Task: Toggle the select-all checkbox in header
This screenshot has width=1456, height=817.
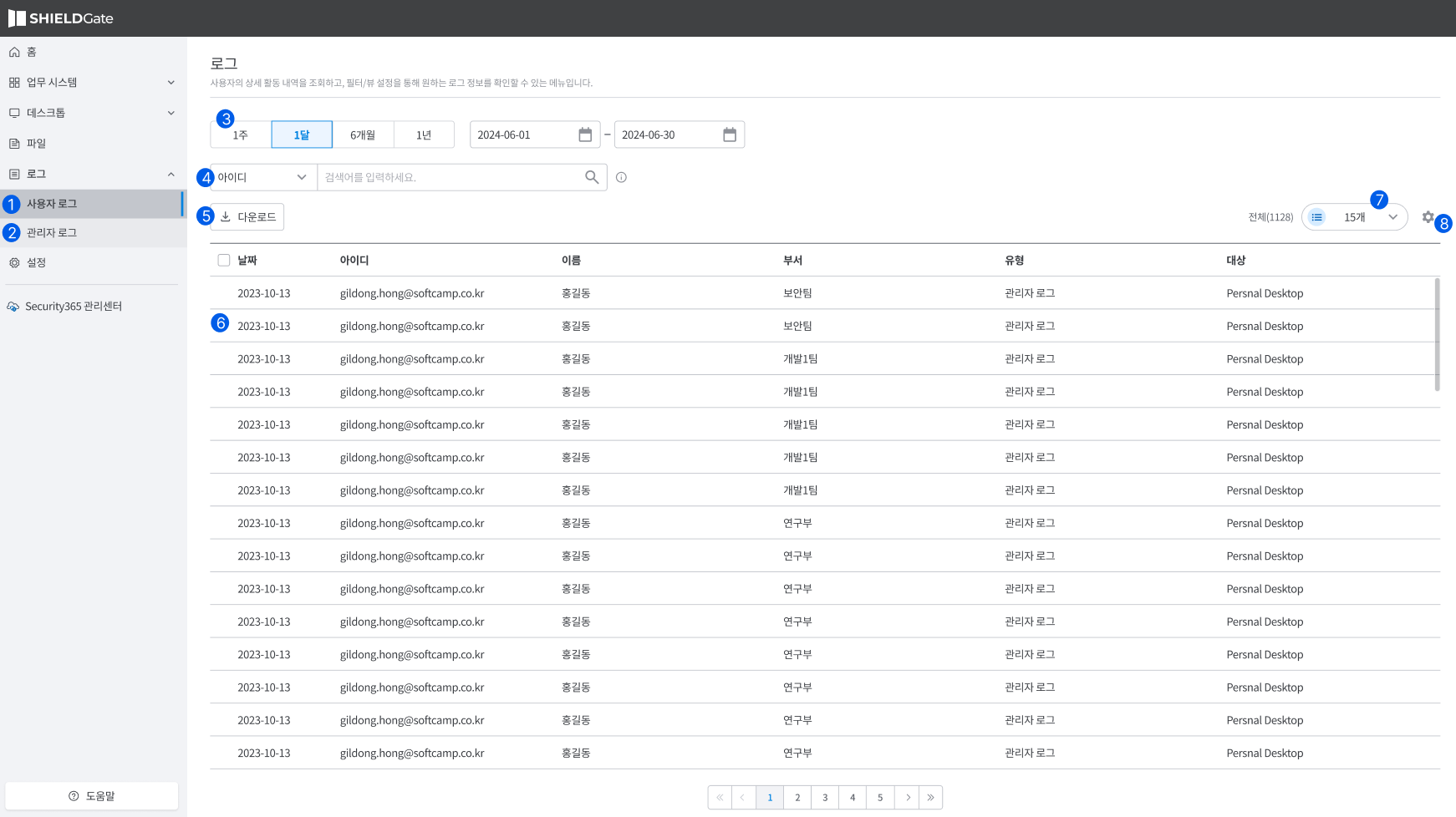Action: [x=224, y=260]
